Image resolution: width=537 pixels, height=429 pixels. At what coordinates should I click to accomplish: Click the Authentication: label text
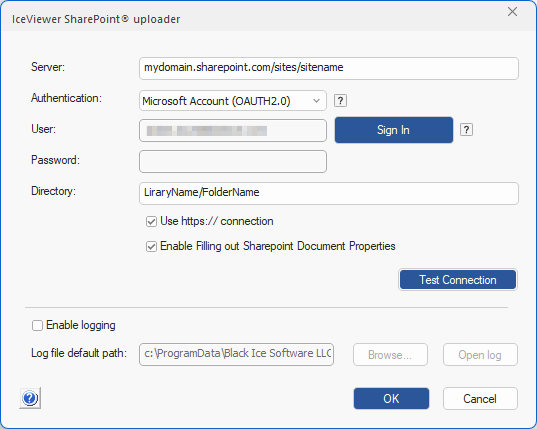[66, 98]
